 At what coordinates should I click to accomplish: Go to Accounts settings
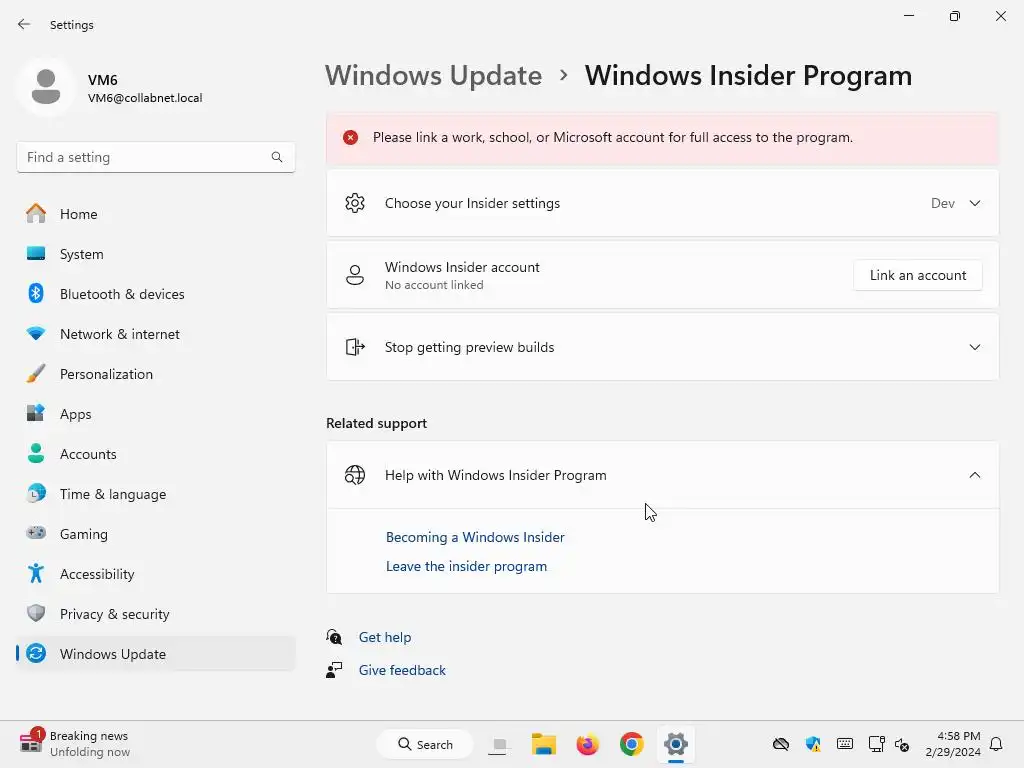coord(155,454)
